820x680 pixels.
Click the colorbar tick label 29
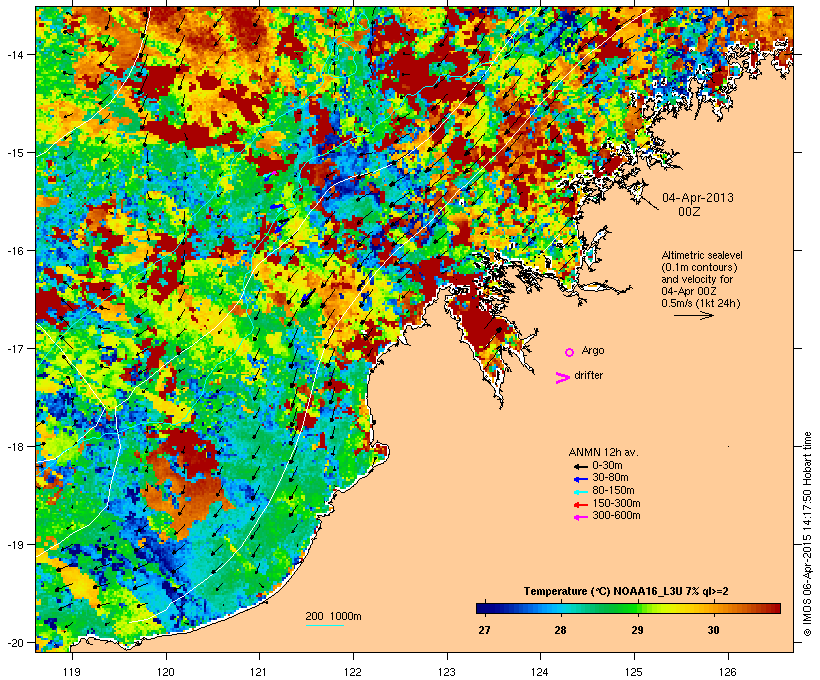637,630
